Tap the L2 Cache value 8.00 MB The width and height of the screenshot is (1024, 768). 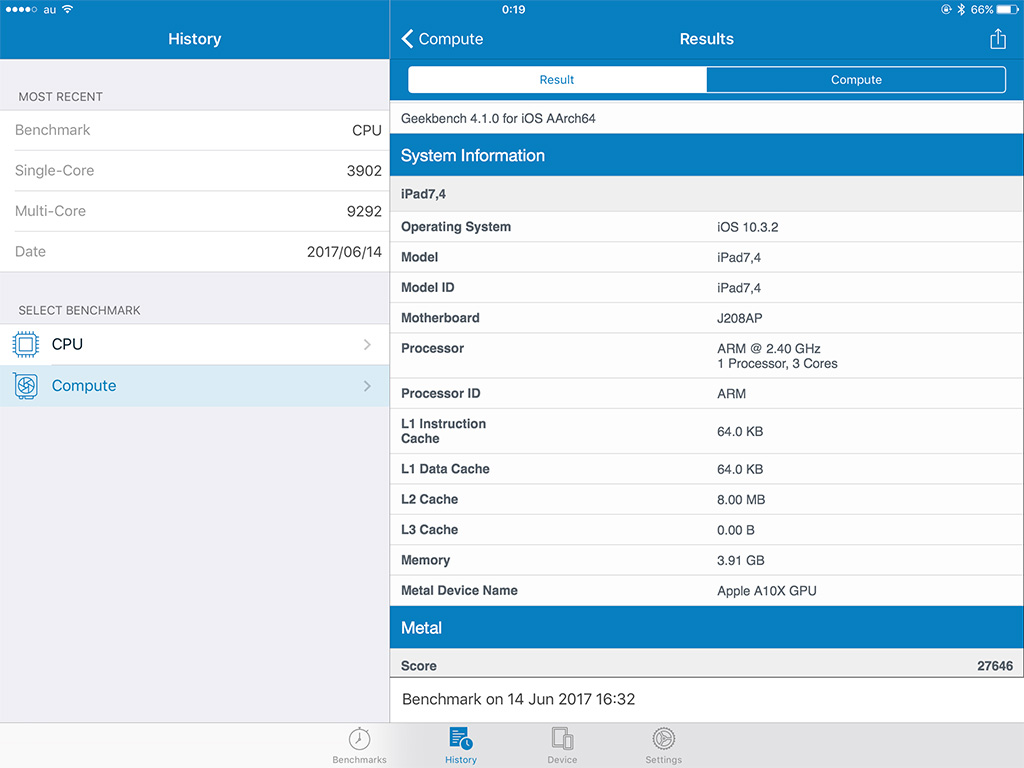coord(741,500)
